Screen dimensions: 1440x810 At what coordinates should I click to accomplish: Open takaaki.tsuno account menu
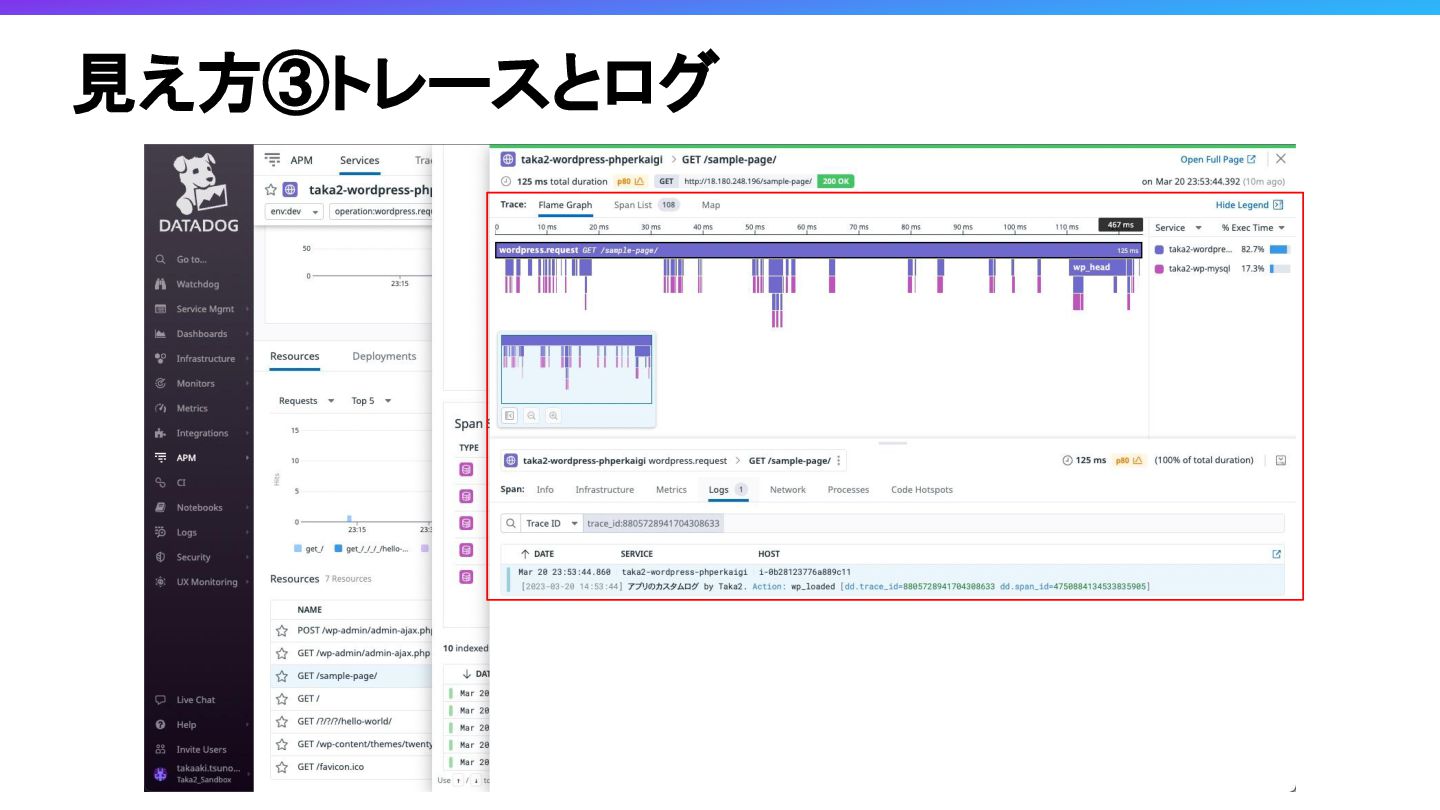[200, 773]
